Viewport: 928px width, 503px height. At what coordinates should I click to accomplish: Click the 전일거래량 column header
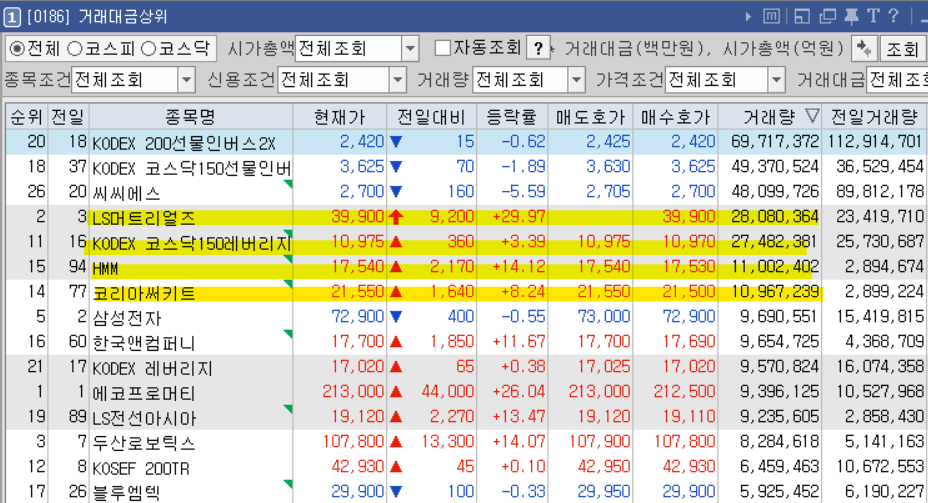[874, 117]
